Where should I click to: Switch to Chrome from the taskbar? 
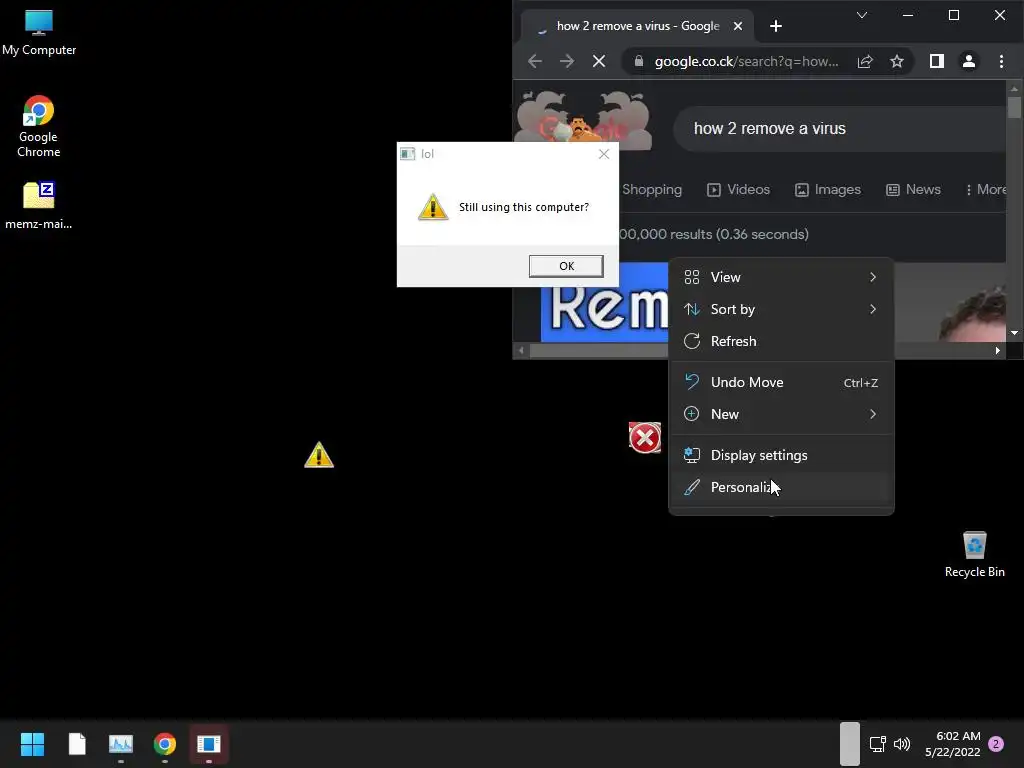coord(165,744)
